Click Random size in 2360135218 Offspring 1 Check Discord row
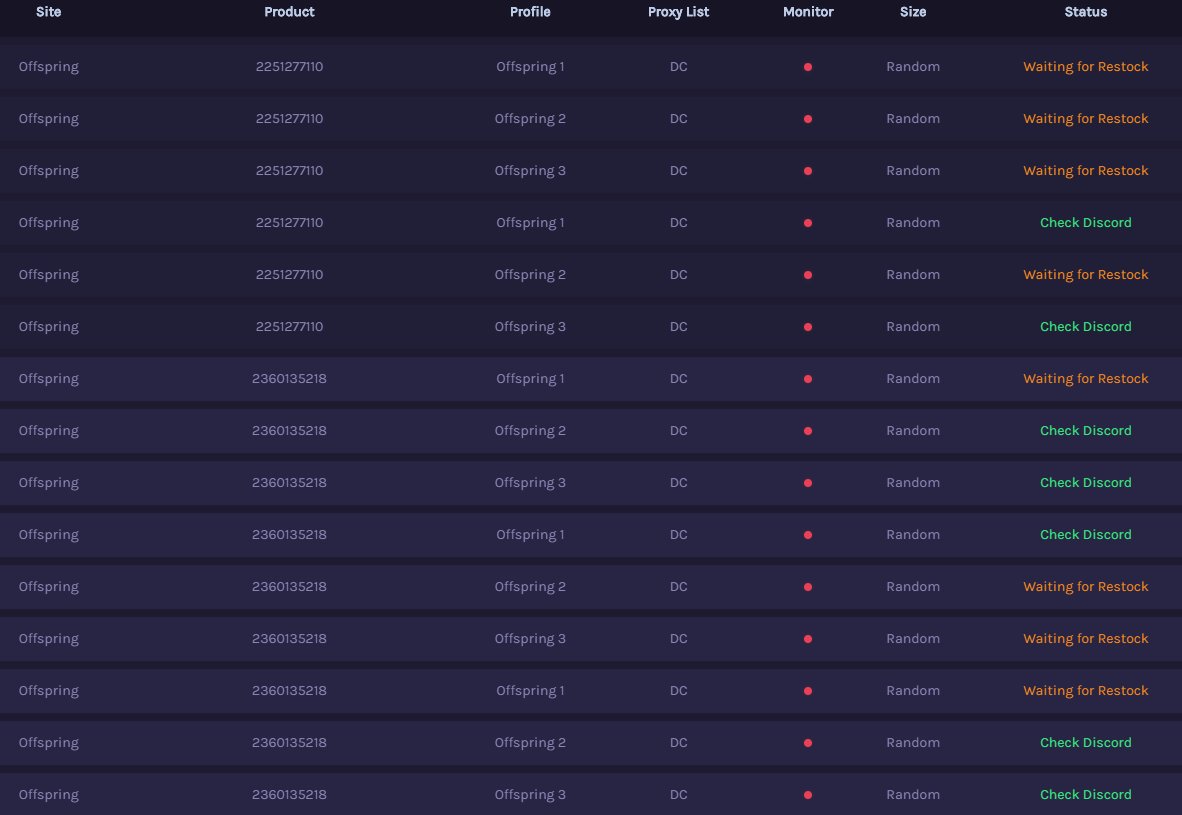This screenshot has height=815, width=1182. (x=913, y=535)
